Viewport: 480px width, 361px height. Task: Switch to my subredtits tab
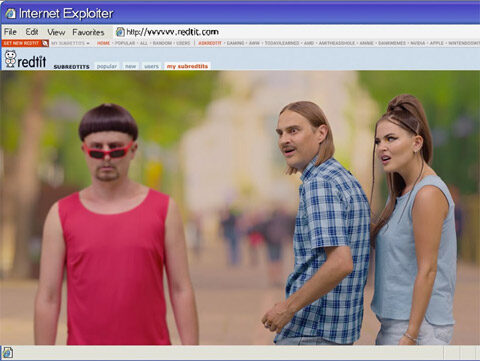click(x=187, y=66)
